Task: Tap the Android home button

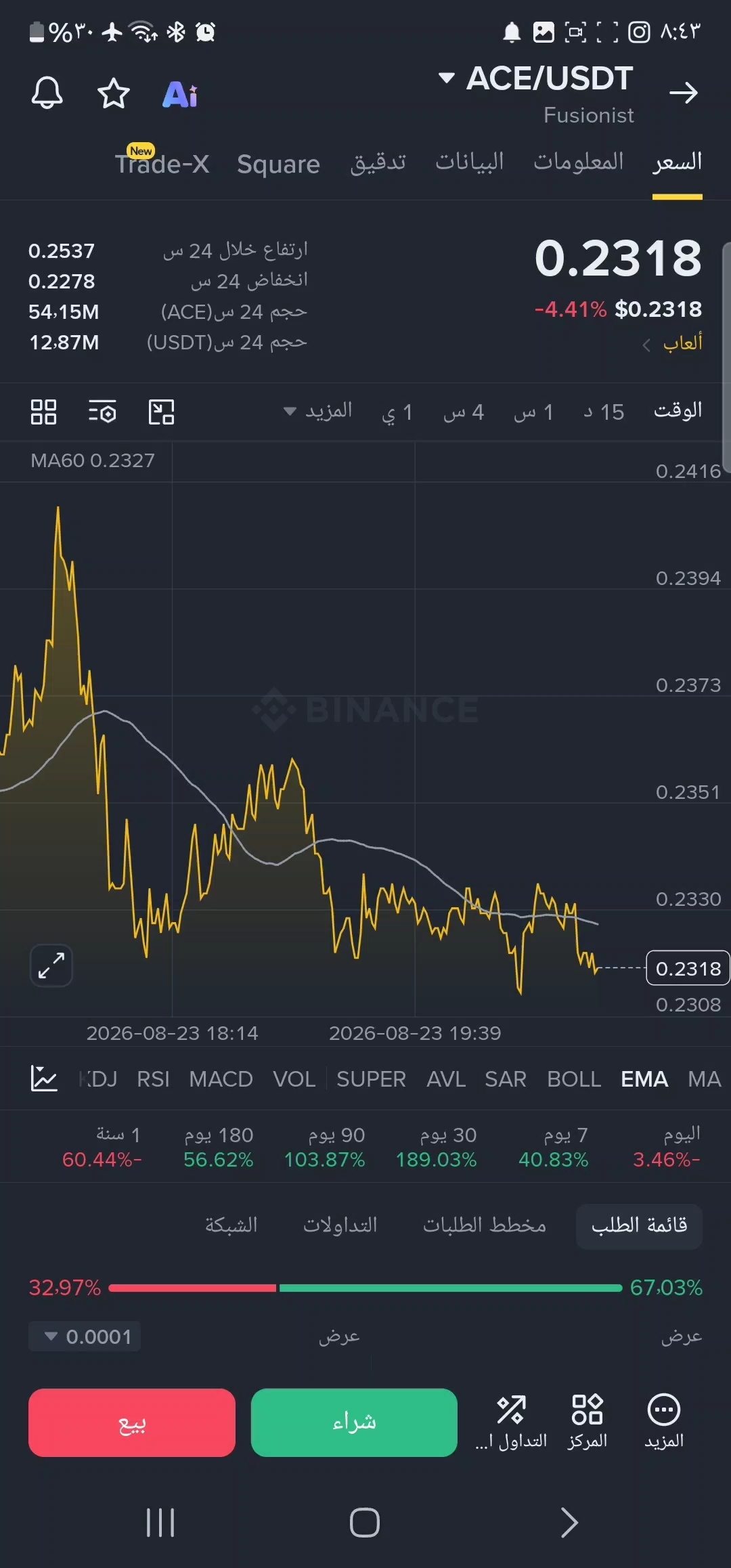Action: [x=365, y=1523]
